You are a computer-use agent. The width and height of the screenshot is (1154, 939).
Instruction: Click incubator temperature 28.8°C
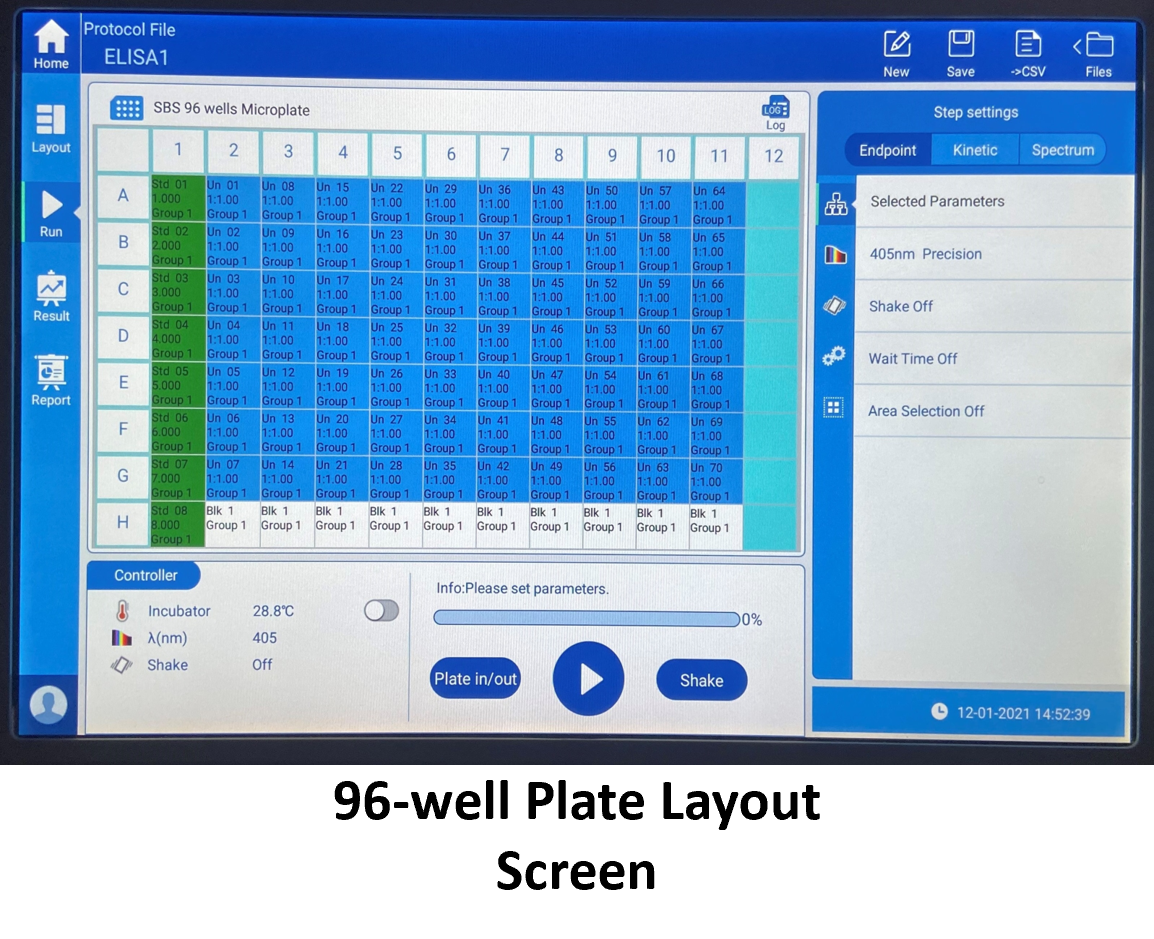[273, 611]
